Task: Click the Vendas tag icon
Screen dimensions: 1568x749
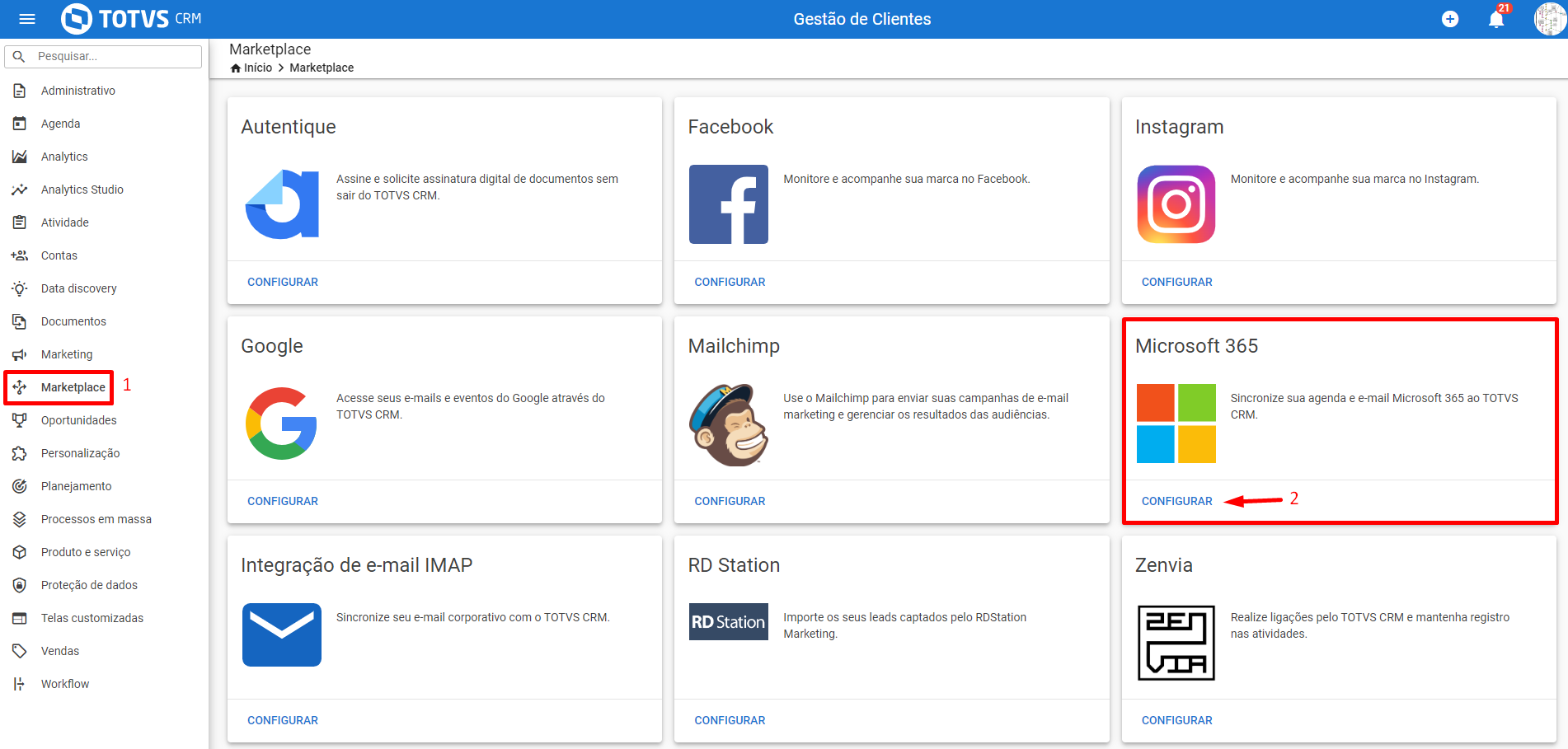Action: [20, 651]
